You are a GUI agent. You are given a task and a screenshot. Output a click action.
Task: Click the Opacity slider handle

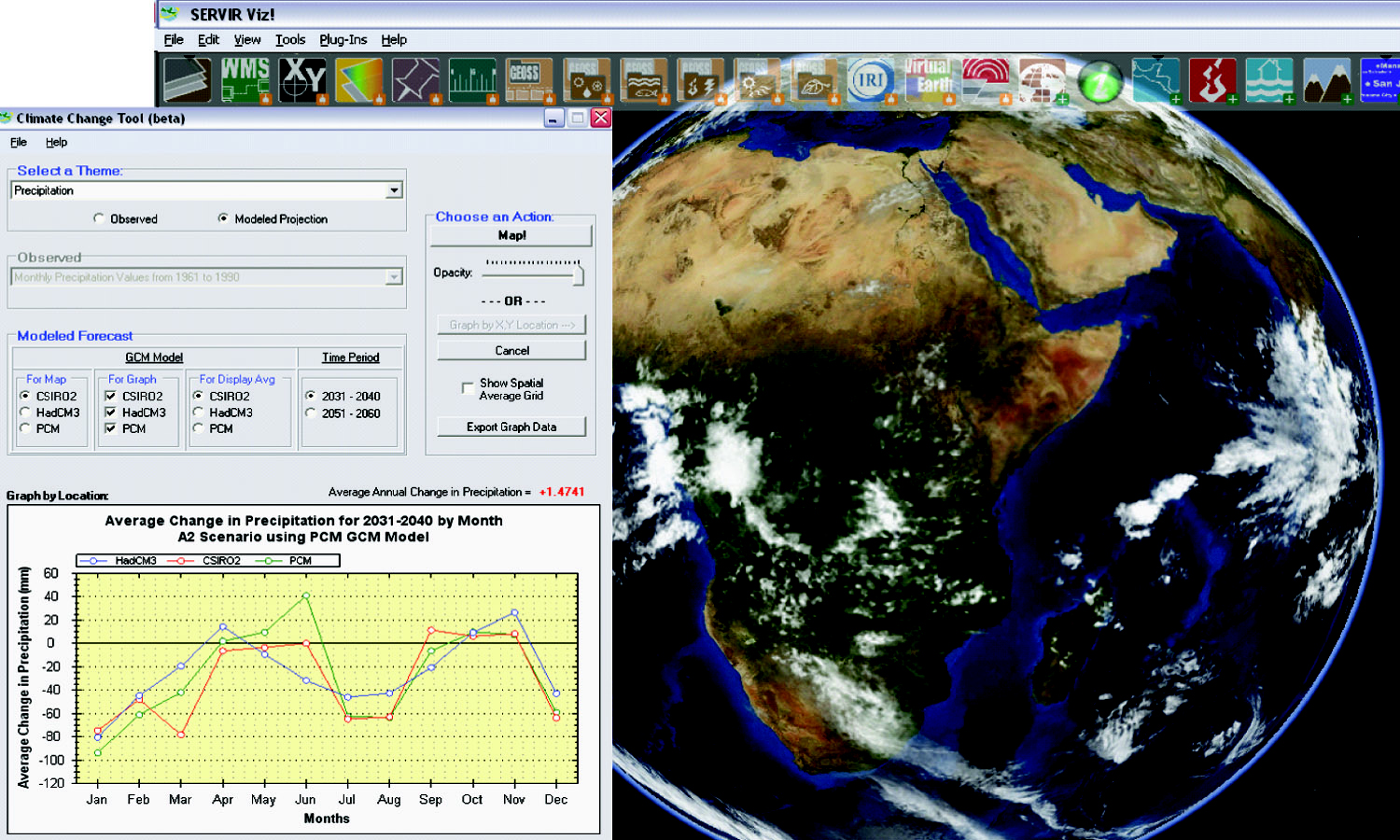click(x=579, y=274)
